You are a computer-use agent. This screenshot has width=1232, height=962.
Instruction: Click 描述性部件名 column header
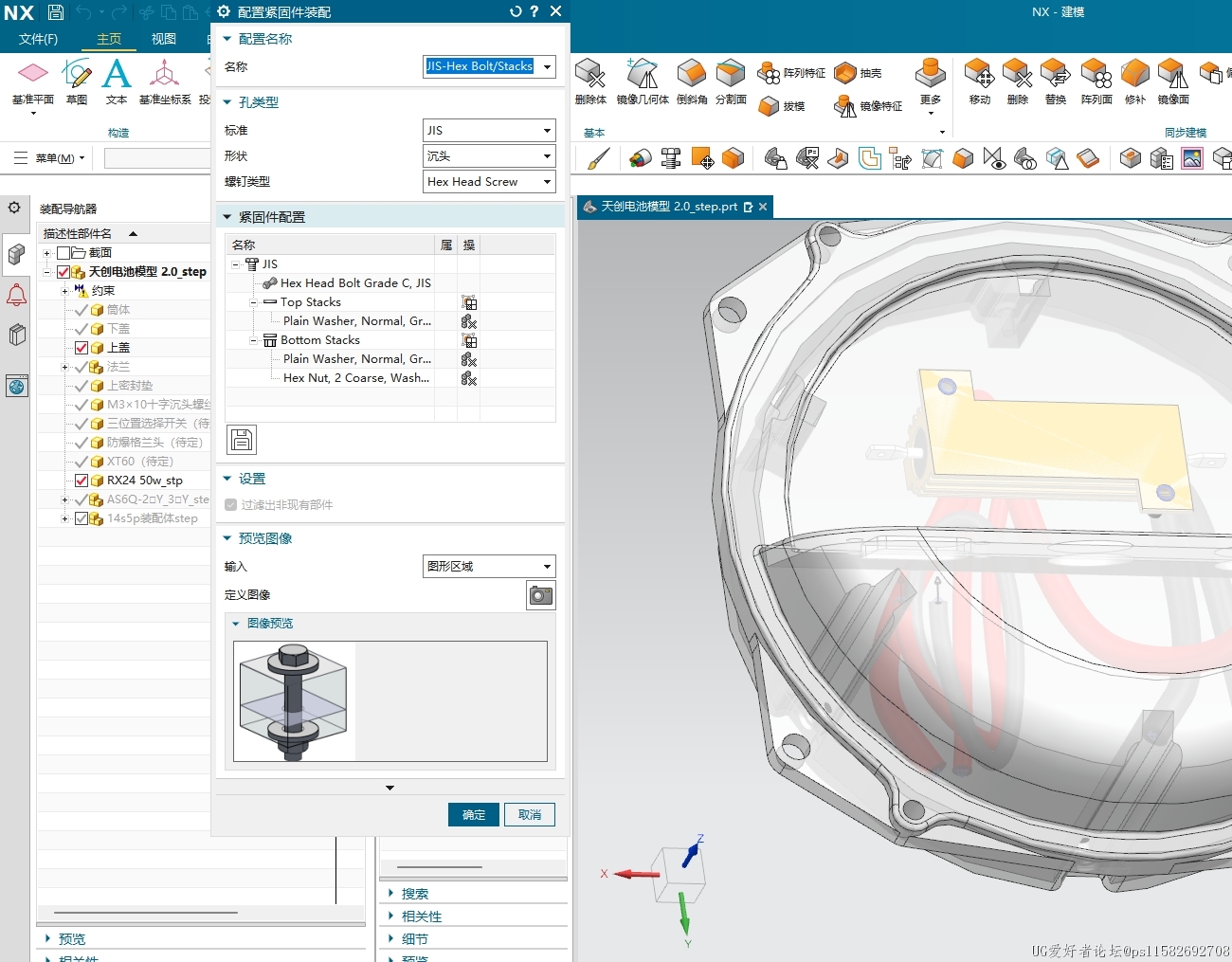tap(78, 233)
